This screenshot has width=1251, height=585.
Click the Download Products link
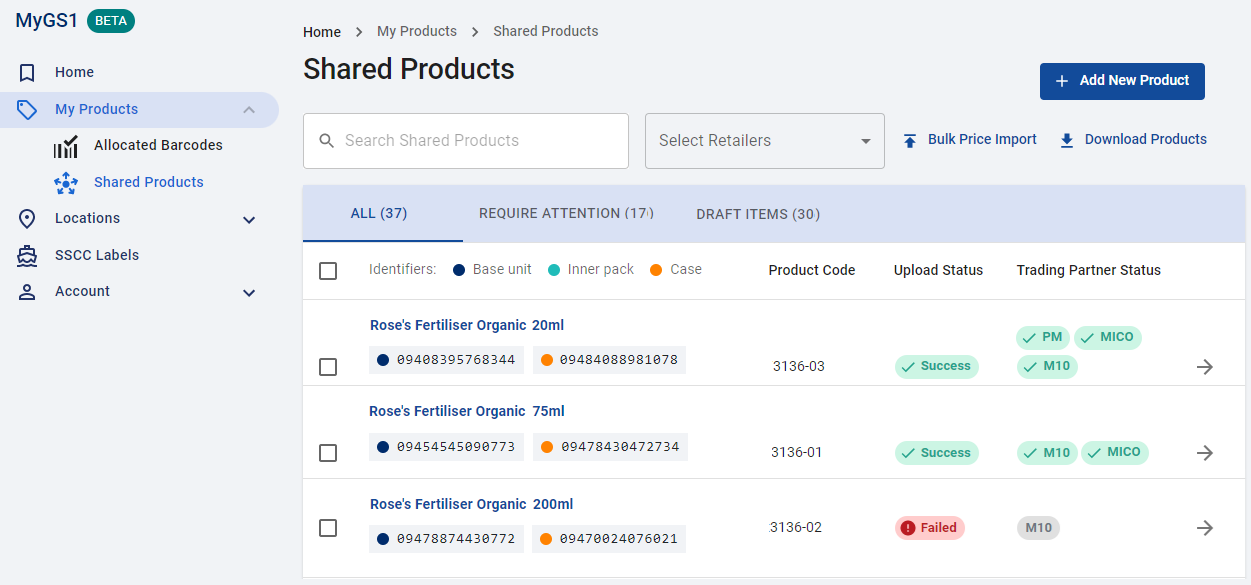point(1133,140)
